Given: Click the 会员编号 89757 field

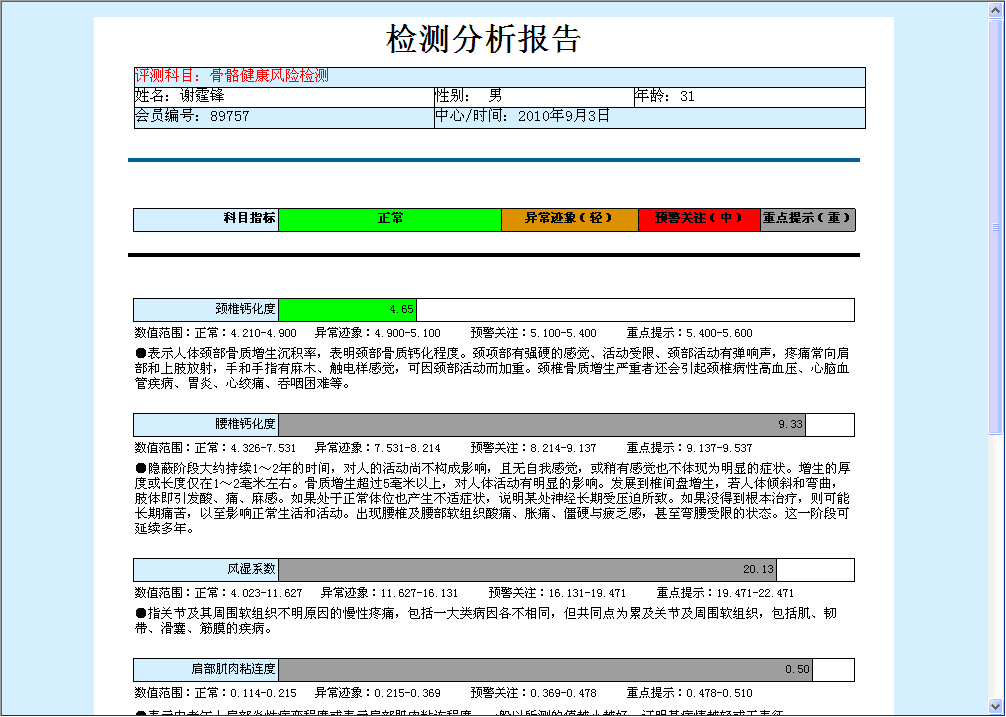Looking at the screenshot, I should [282, 117].
